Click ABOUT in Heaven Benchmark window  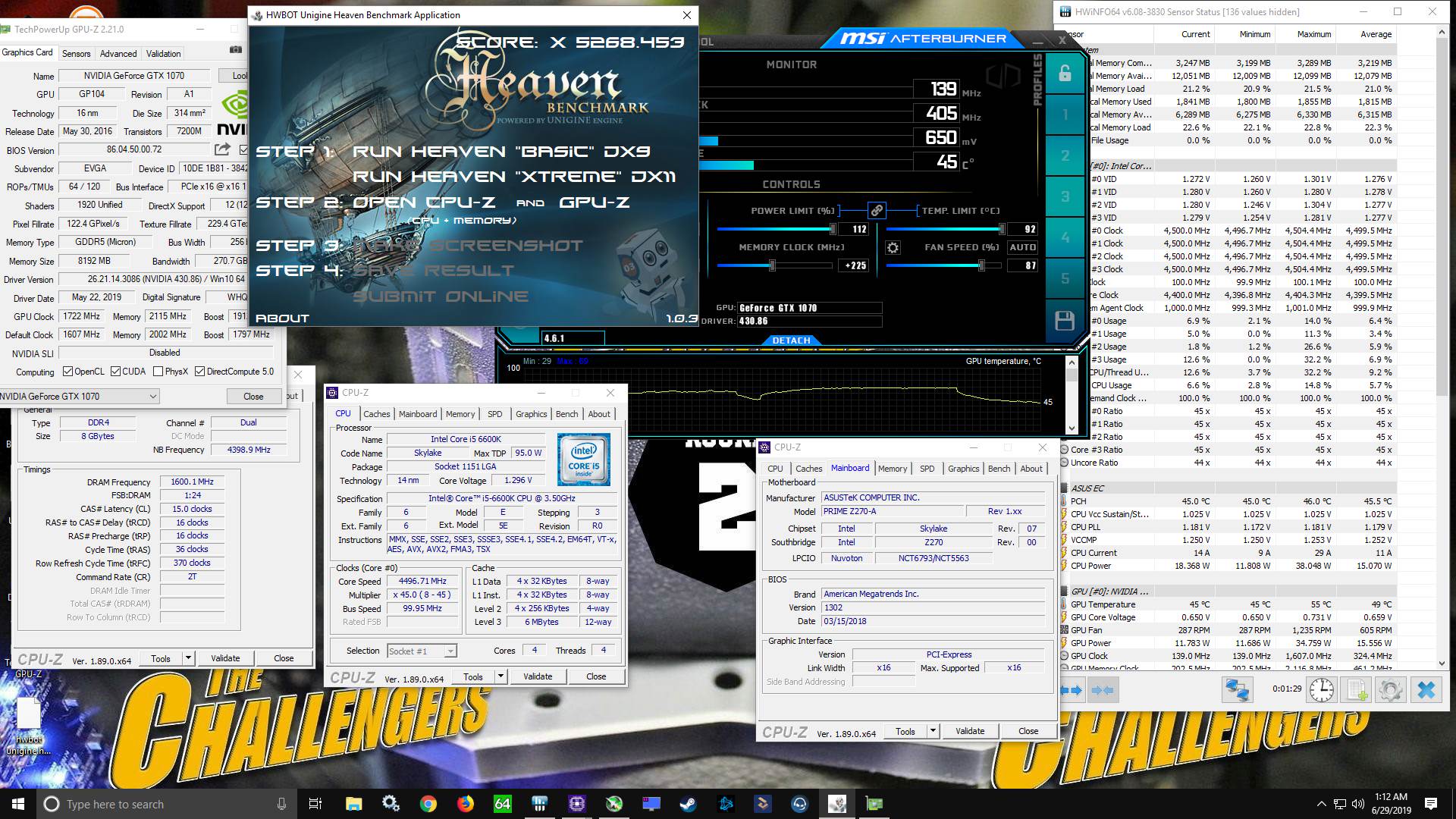click(x=282, y=318)
